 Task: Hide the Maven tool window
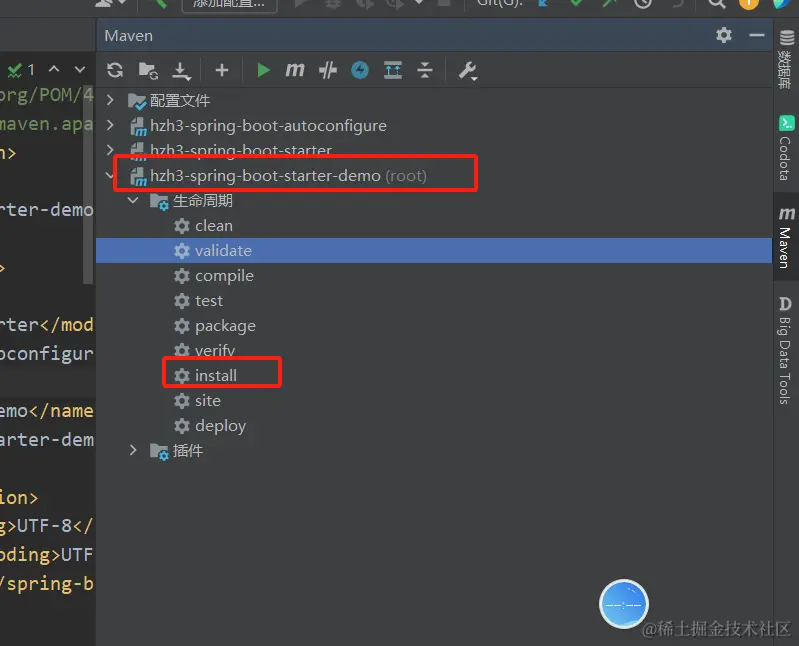click(757, 35)
